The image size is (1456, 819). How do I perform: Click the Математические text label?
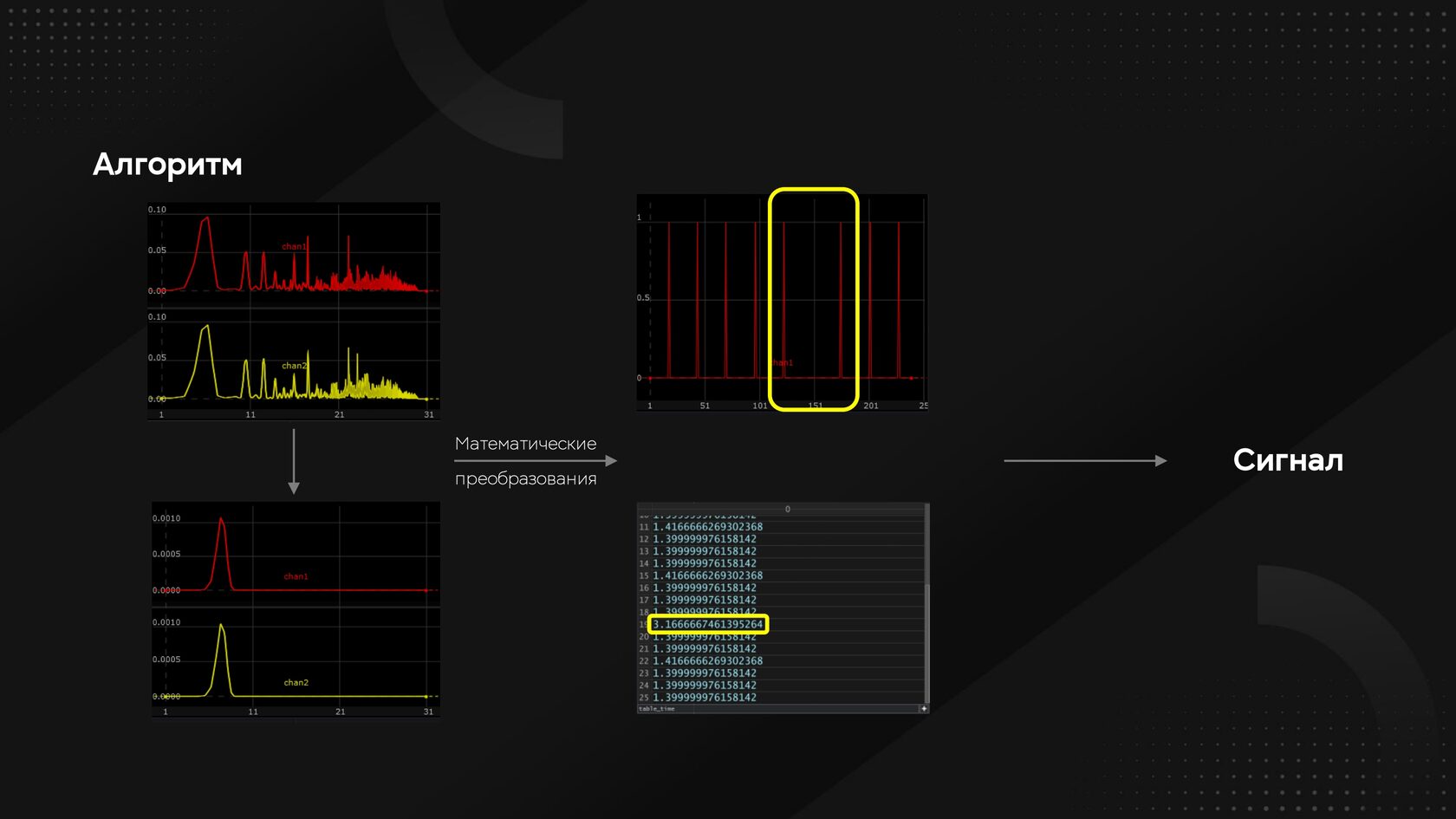click(525, 444)
